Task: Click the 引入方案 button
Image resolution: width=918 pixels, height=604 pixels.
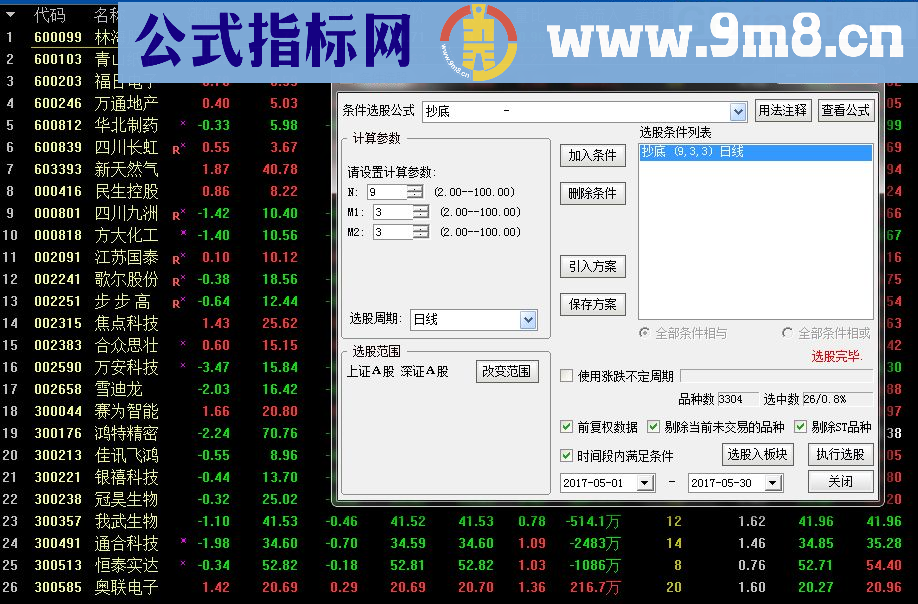Action: [x=592, y=267]
